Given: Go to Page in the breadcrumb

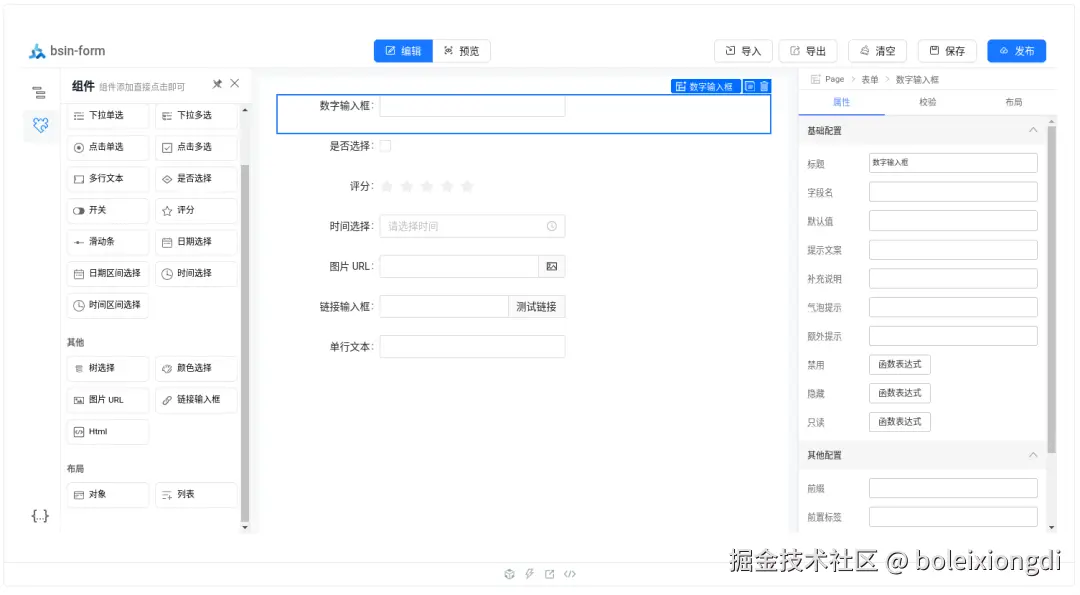Looking at the screenshot, I should 834,79.
